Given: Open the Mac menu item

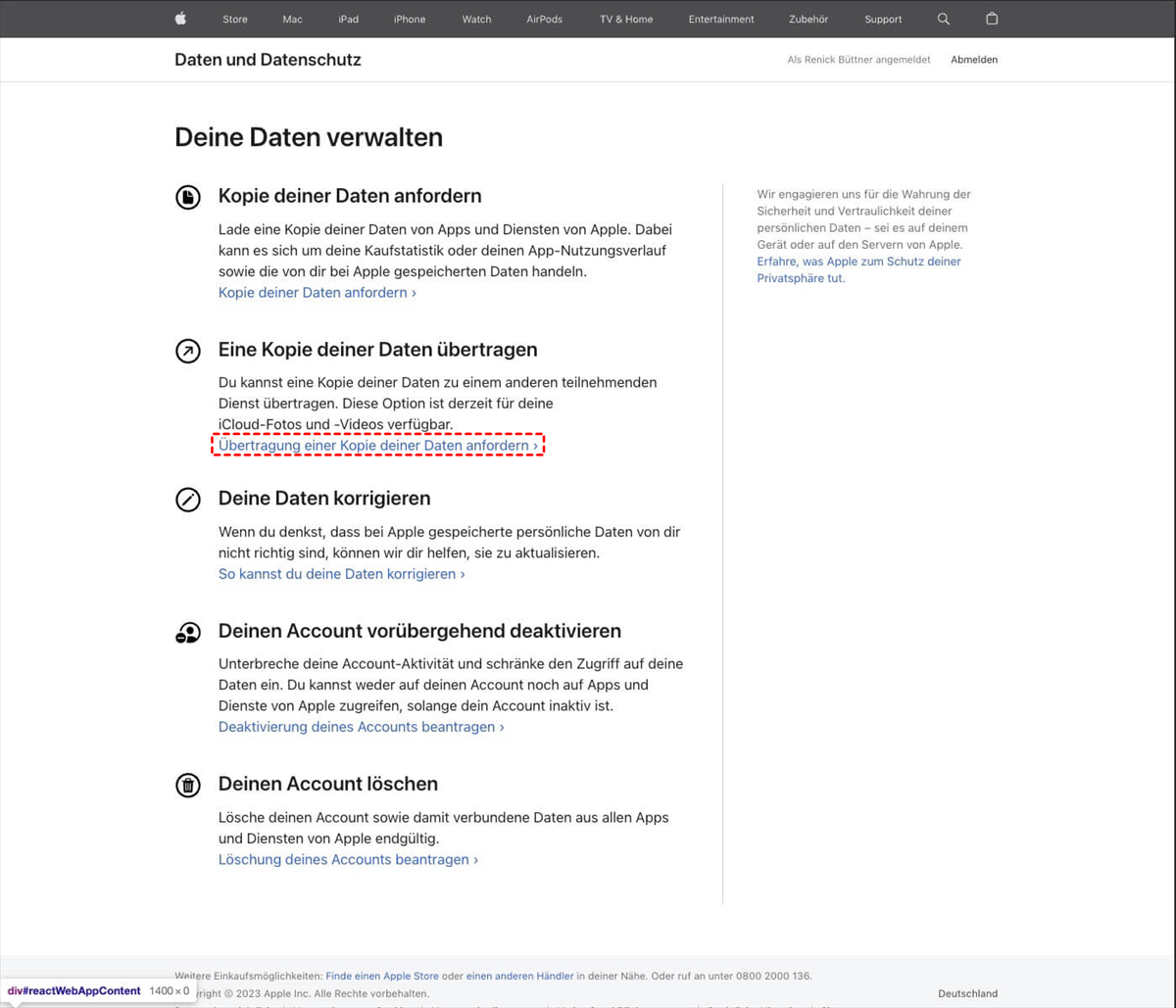Looking at the screenshot, I should [x=292, y=20].
